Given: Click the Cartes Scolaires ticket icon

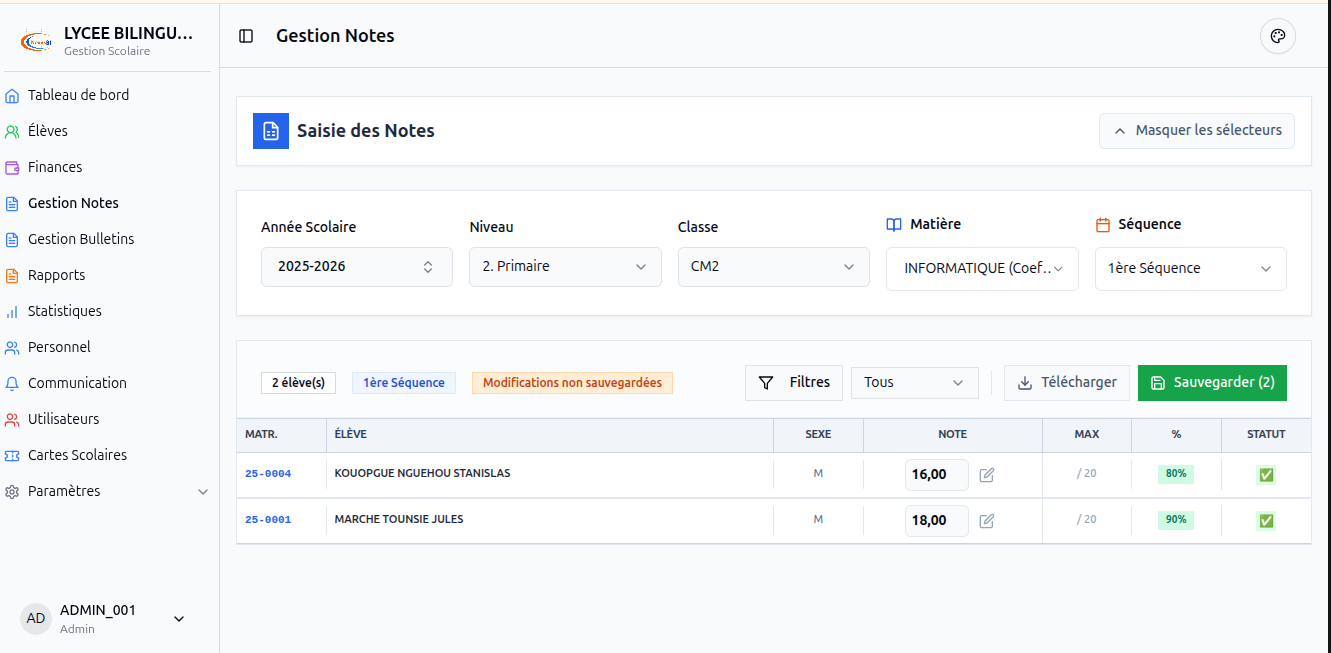Looking at the screenshot, I should (12, 456).
